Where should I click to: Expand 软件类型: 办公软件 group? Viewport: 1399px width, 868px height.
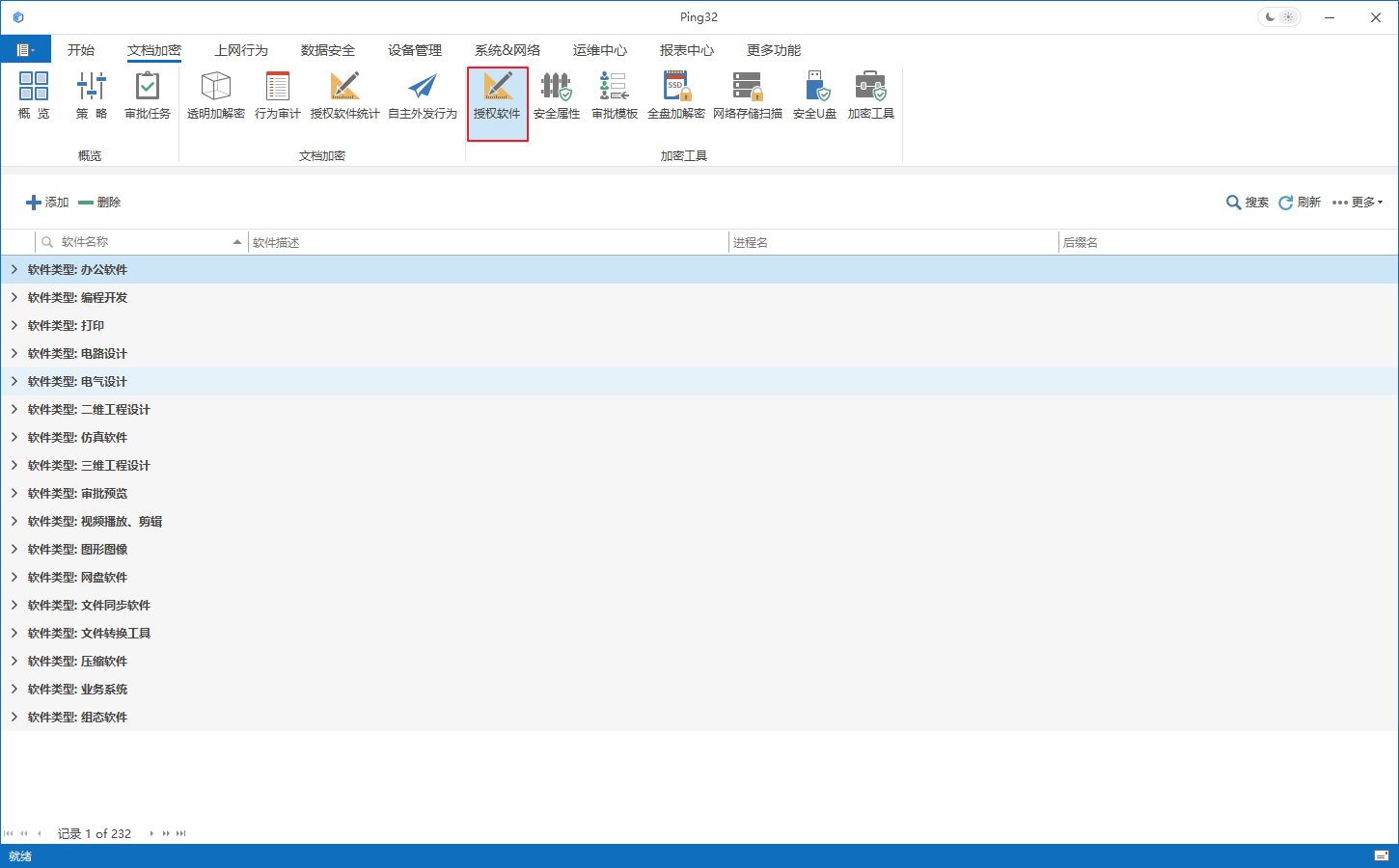14,270
